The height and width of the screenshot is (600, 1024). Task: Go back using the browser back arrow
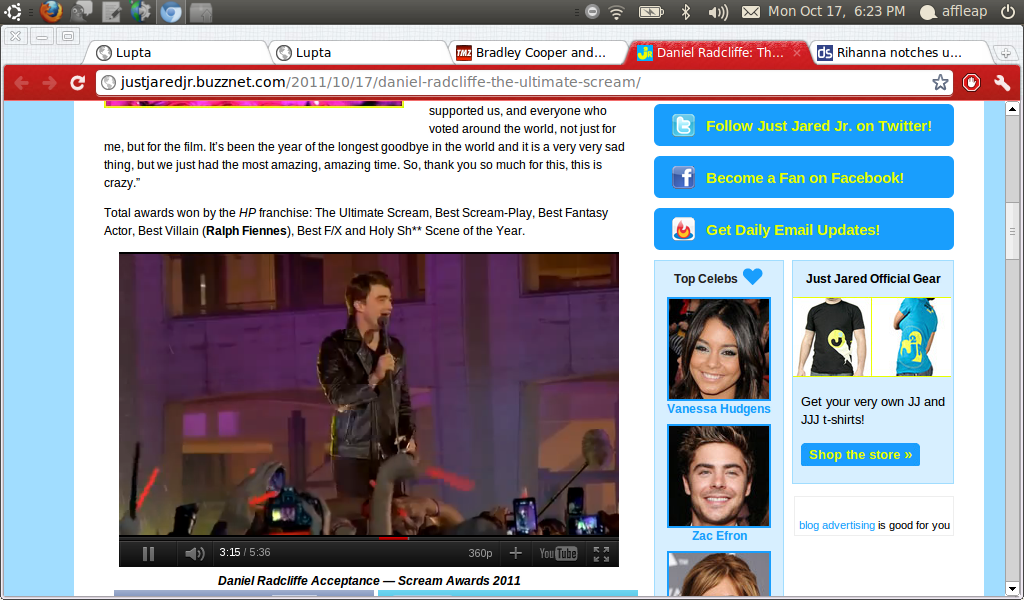point(22,82)
